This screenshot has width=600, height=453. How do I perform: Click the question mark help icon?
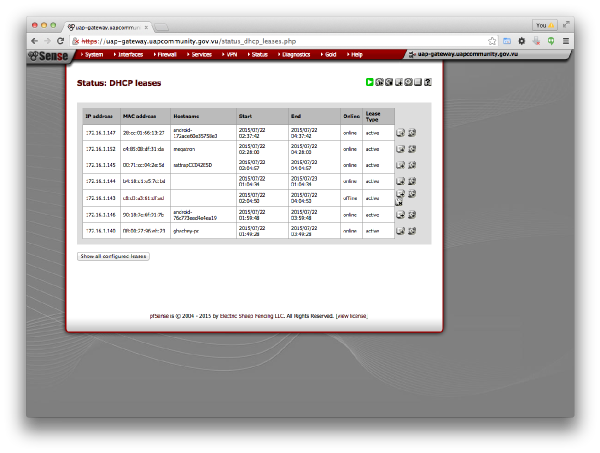[x=428, y=82]
